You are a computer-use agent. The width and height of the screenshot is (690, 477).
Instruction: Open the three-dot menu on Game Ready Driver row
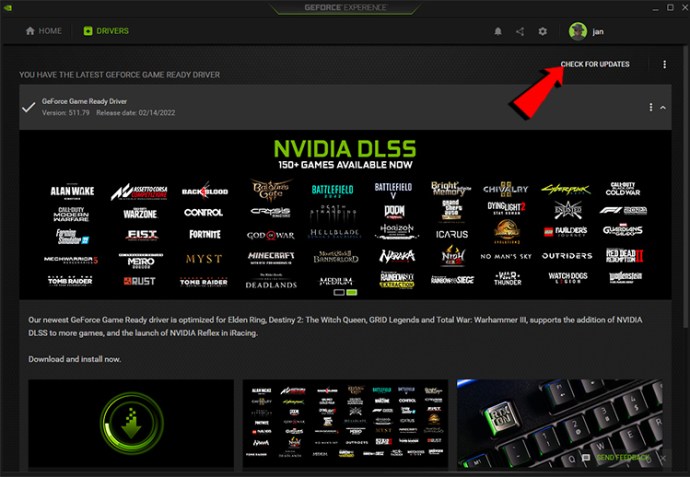click(651, 107)
